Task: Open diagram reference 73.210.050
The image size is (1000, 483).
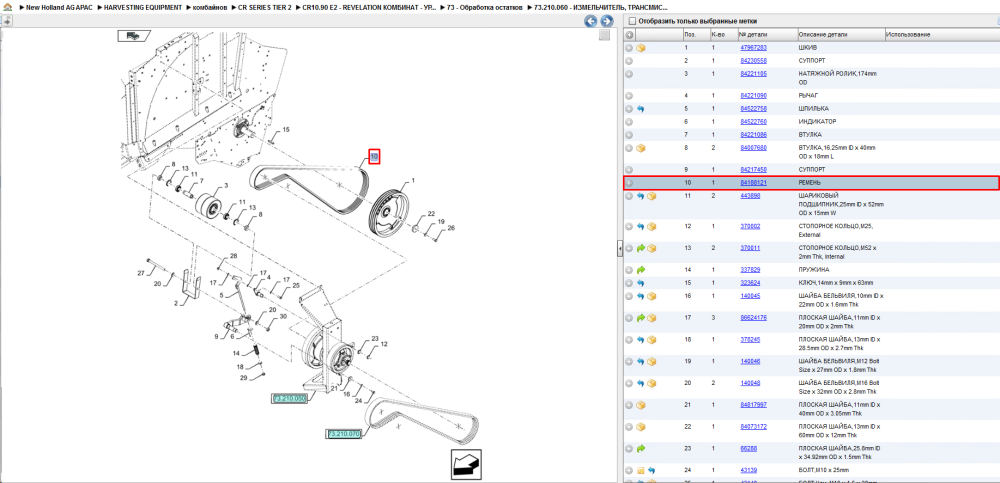Action: tap(290, 399)
